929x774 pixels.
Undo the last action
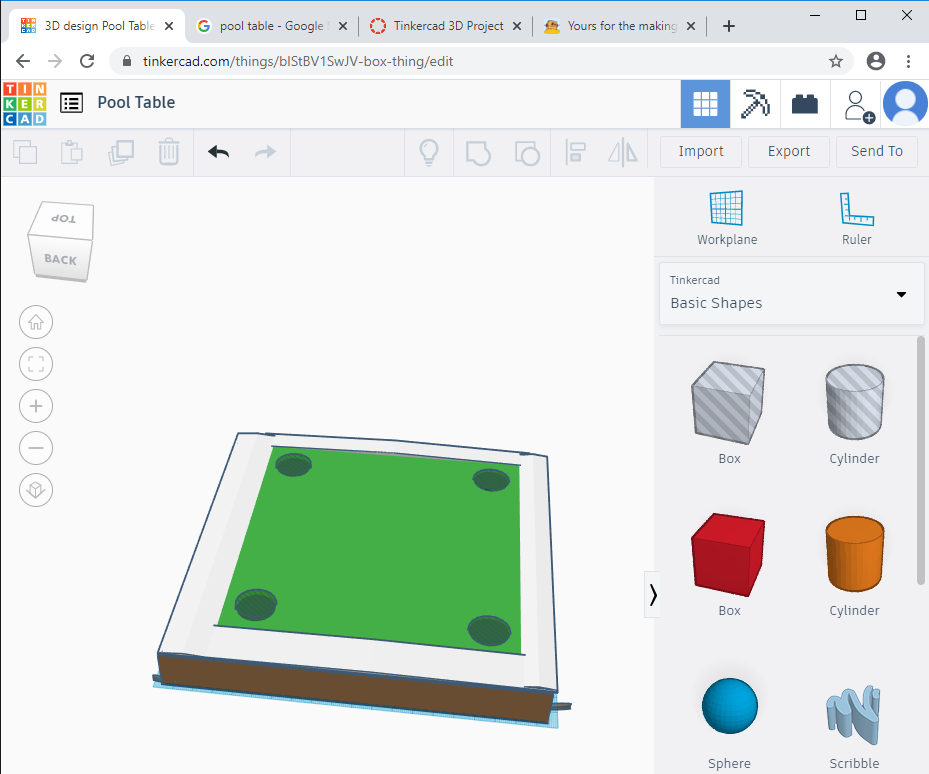tap(219, 152)
